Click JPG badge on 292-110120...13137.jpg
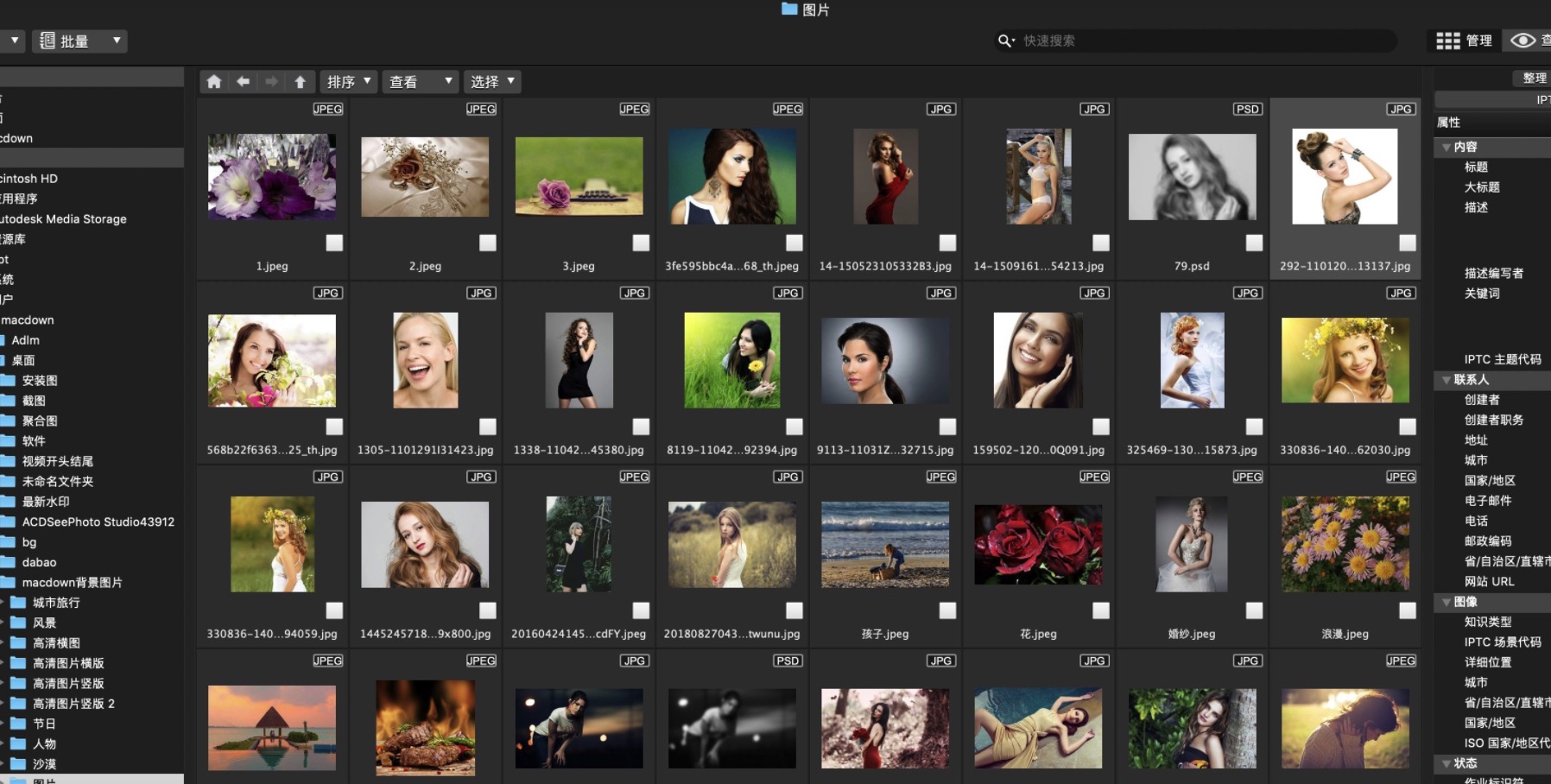Image resolution: width=1551 pixels, height=784 pixels. [1401, 109]
